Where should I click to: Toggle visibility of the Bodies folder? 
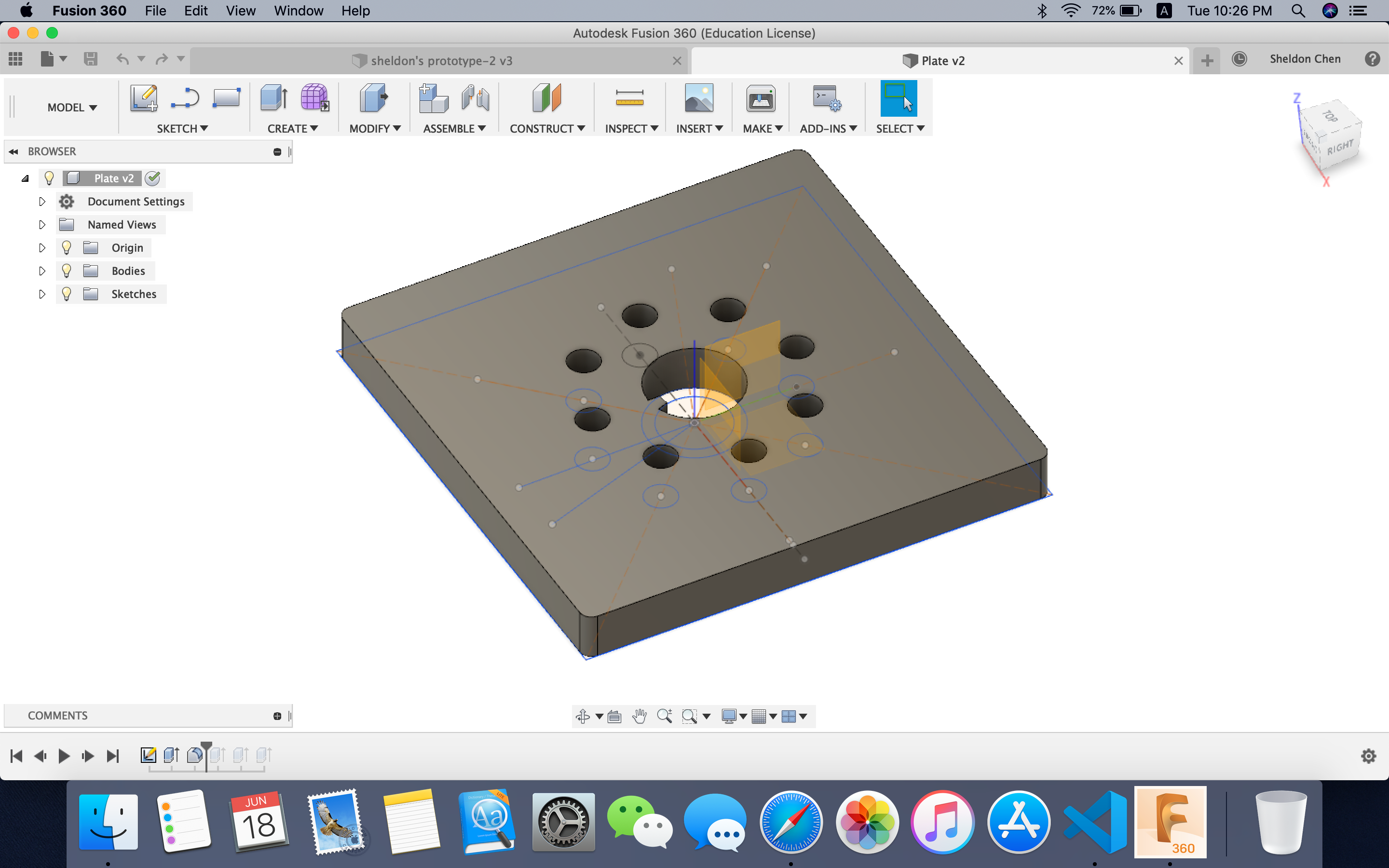coord(67,271)
